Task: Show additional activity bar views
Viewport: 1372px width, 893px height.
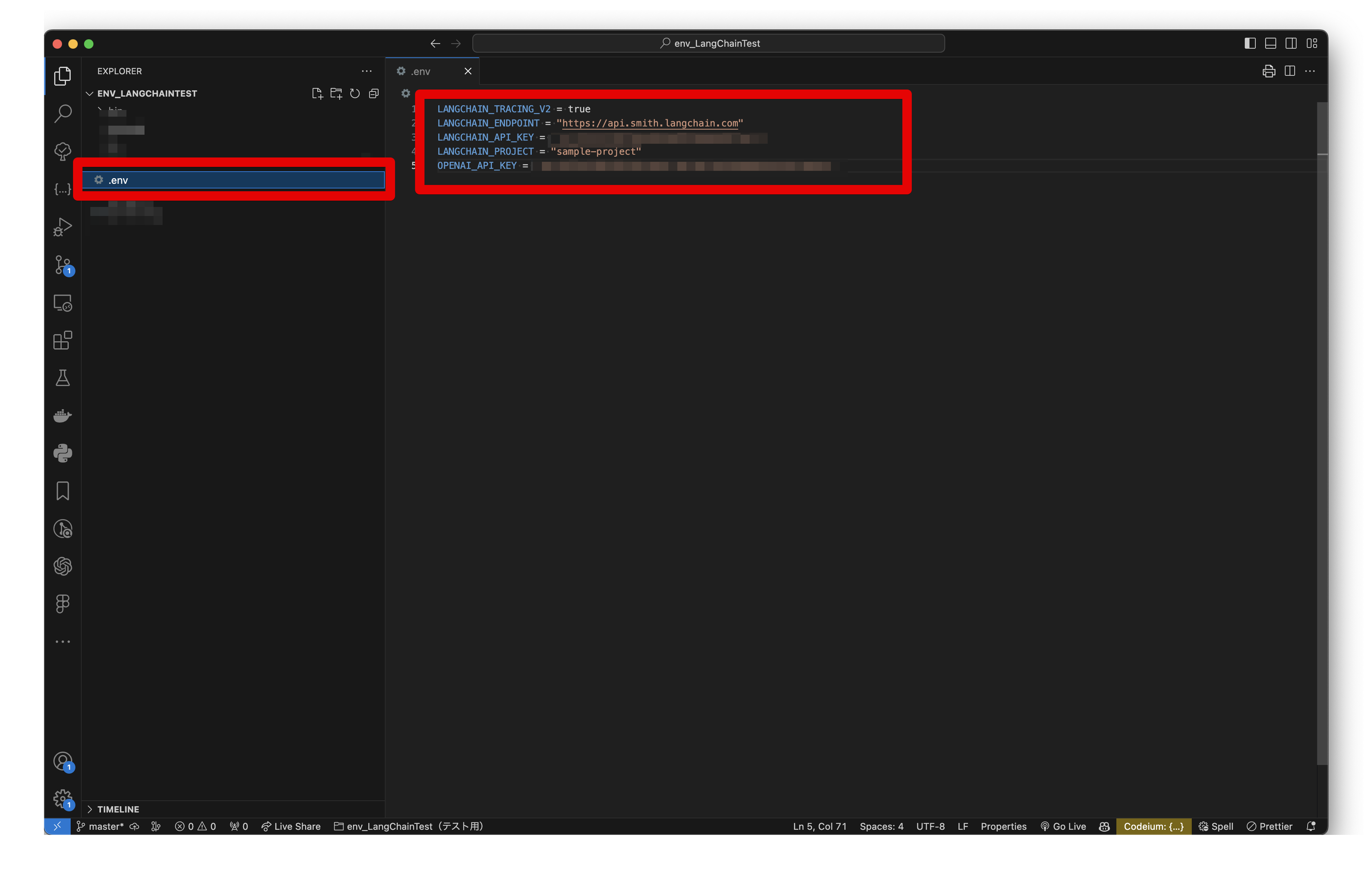Action: coord(62,642)
